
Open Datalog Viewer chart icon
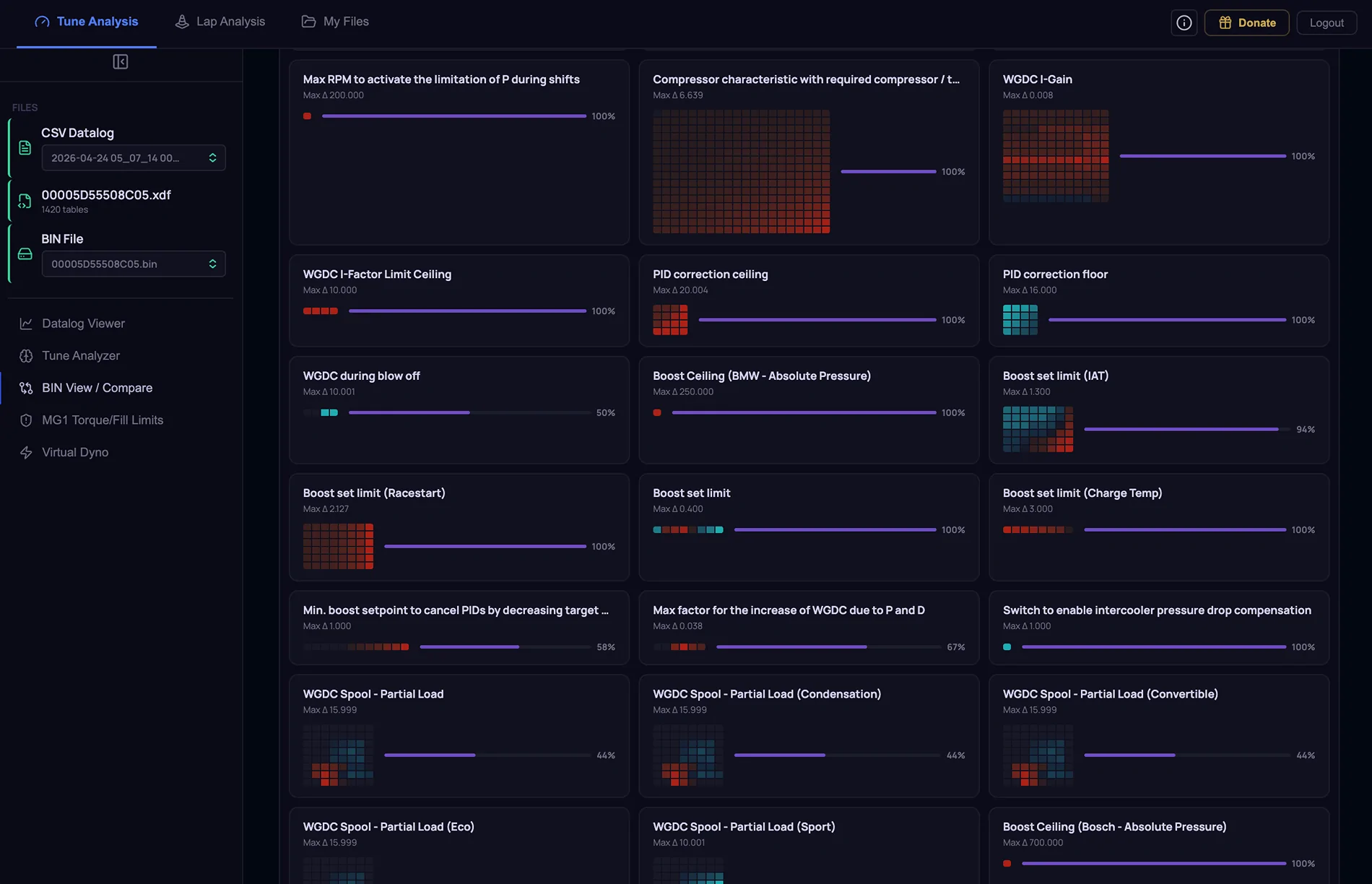(26, 324)
